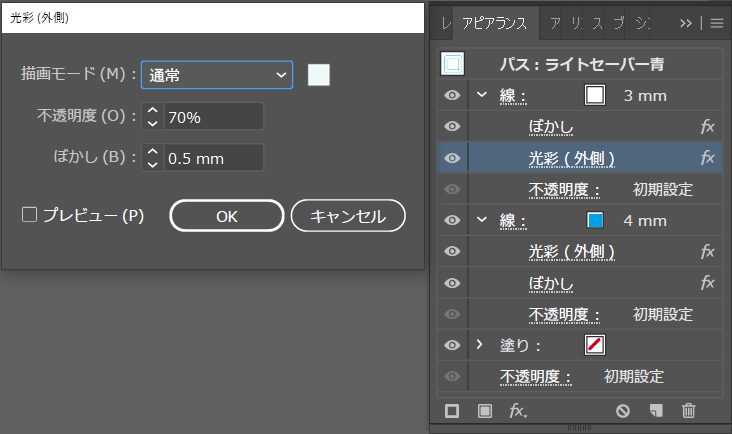
Task: Expand the 塗り fill row
Action: (479, 344)
